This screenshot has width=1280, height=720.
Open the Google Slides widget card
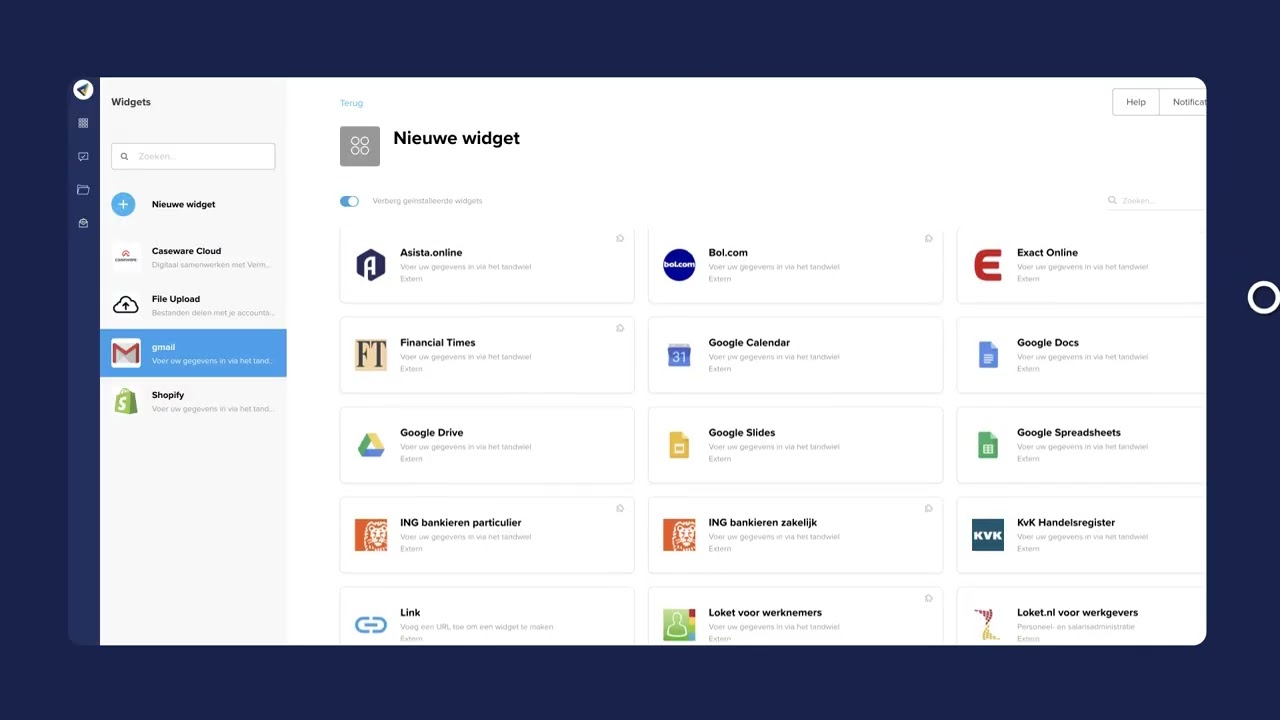tap(795, 445)
